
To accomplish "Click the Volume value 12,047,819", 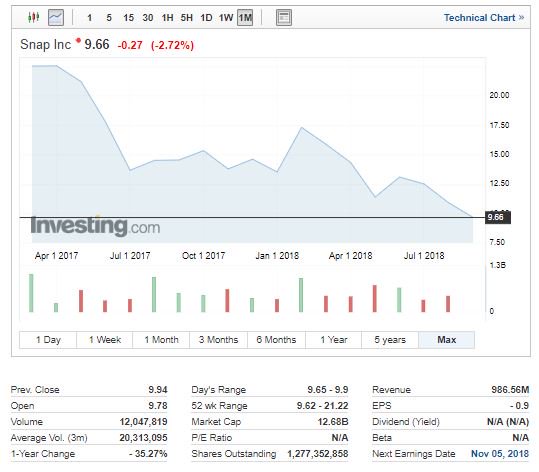I will pyautogui.click(x=143, y=422).
